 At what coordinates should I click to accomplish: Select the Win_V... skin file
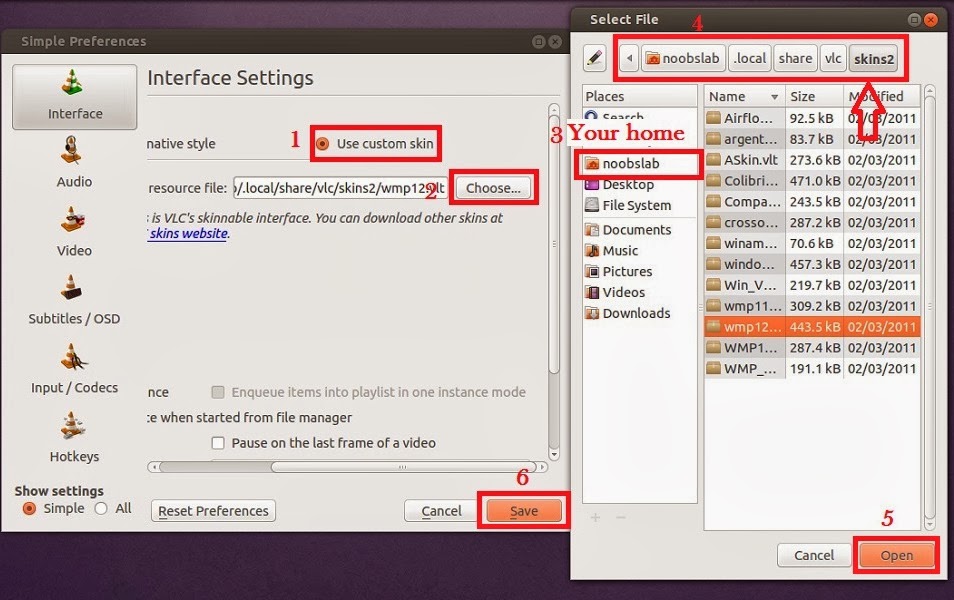[812, 285]
